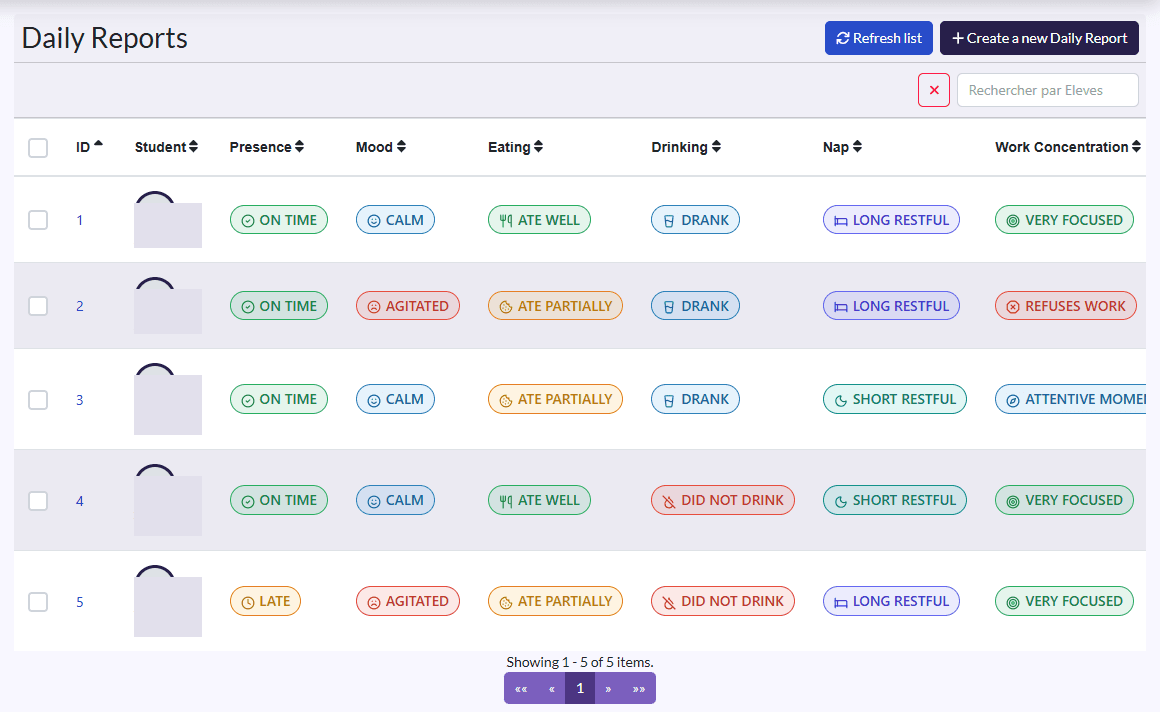Open report ID 1 link
This screenshot has width=1160, height=712.
(x=80, y=220)
